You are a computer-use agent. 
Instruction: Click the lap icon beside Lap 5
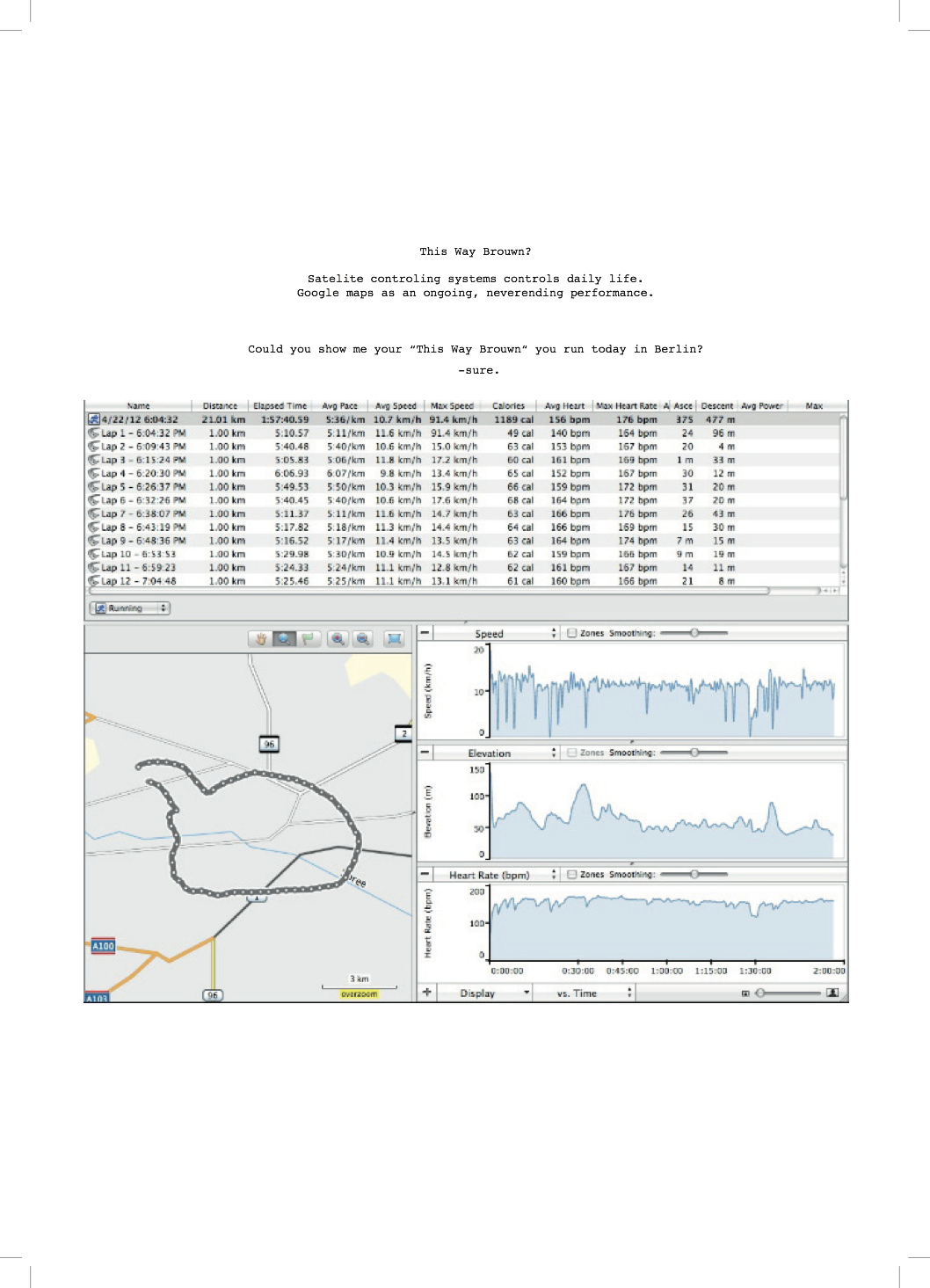[93, 486]
